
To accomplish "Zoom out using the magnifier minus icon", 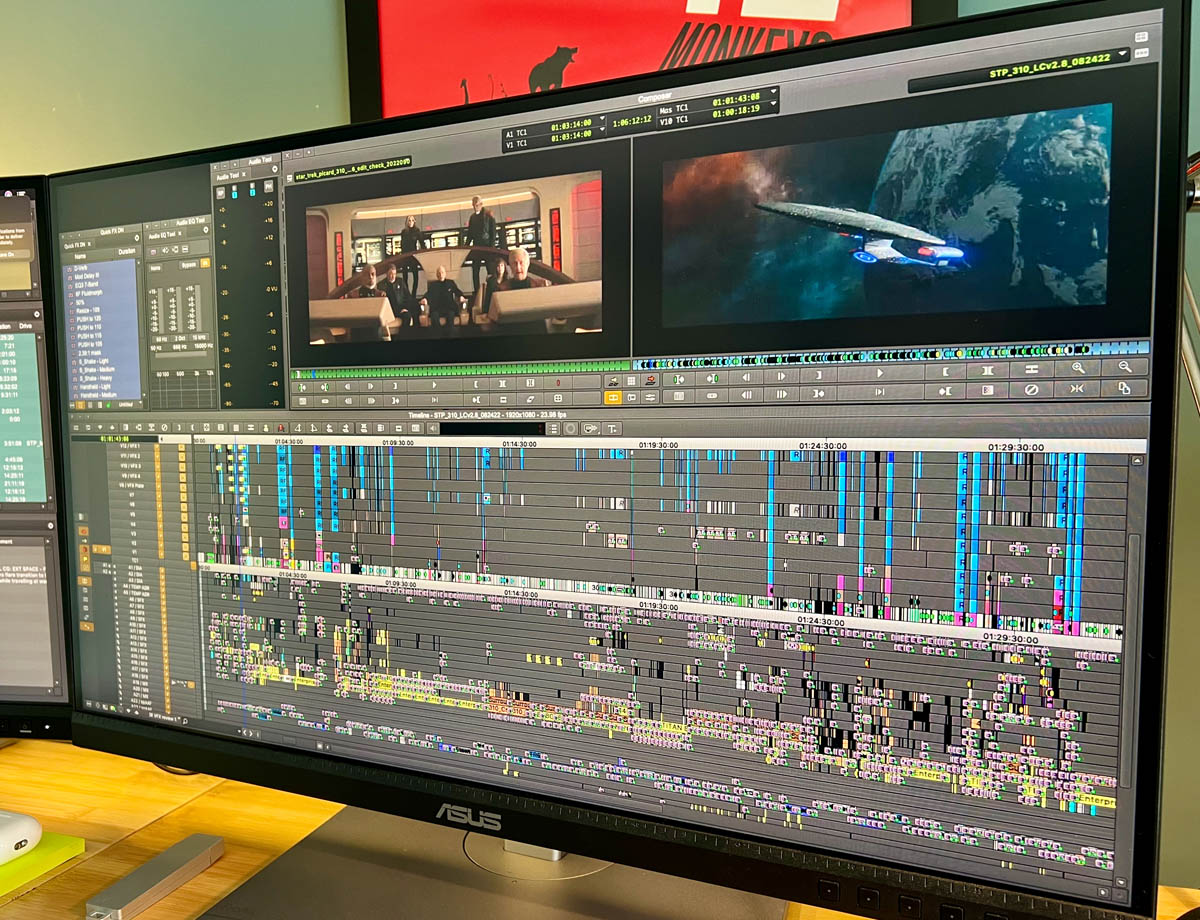I will [1124, 367].
